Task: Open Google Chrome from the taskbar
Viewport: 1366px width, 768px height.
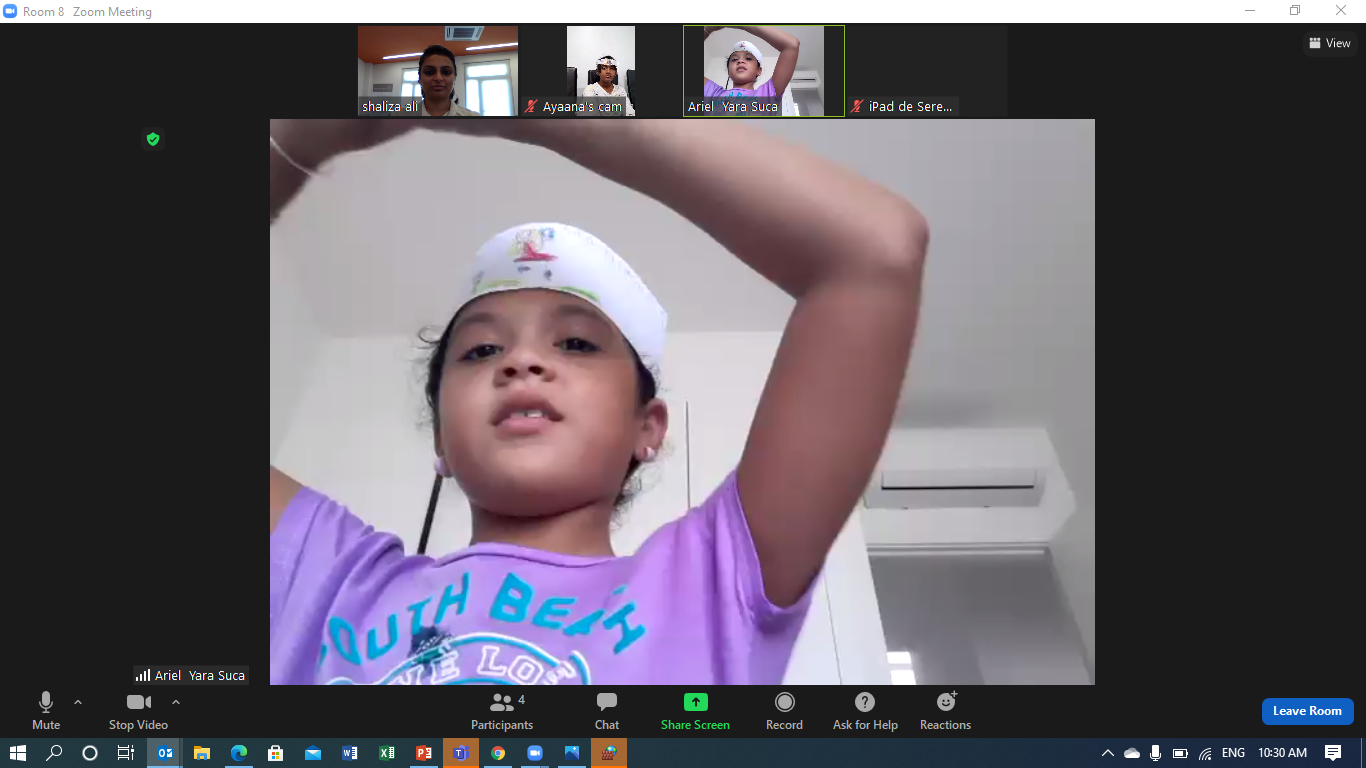Action: pyautogui.click(x=498, y=753)
